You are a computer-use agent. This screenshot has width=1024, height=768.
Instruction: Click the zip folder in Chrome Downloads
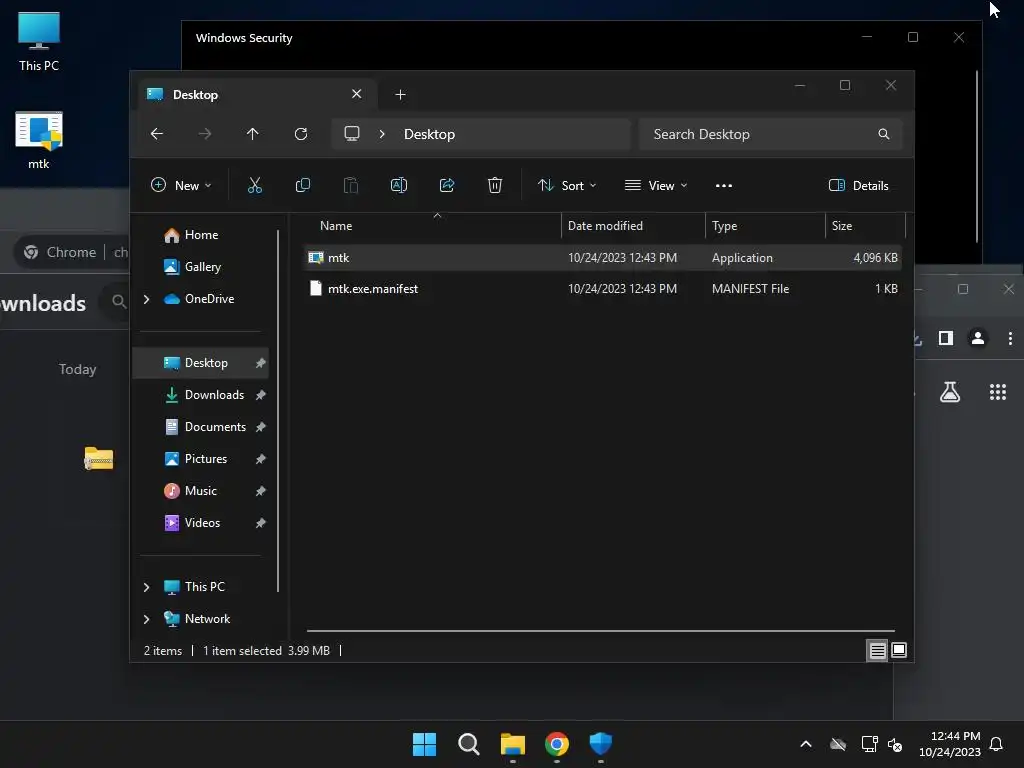tap(99, 458)
